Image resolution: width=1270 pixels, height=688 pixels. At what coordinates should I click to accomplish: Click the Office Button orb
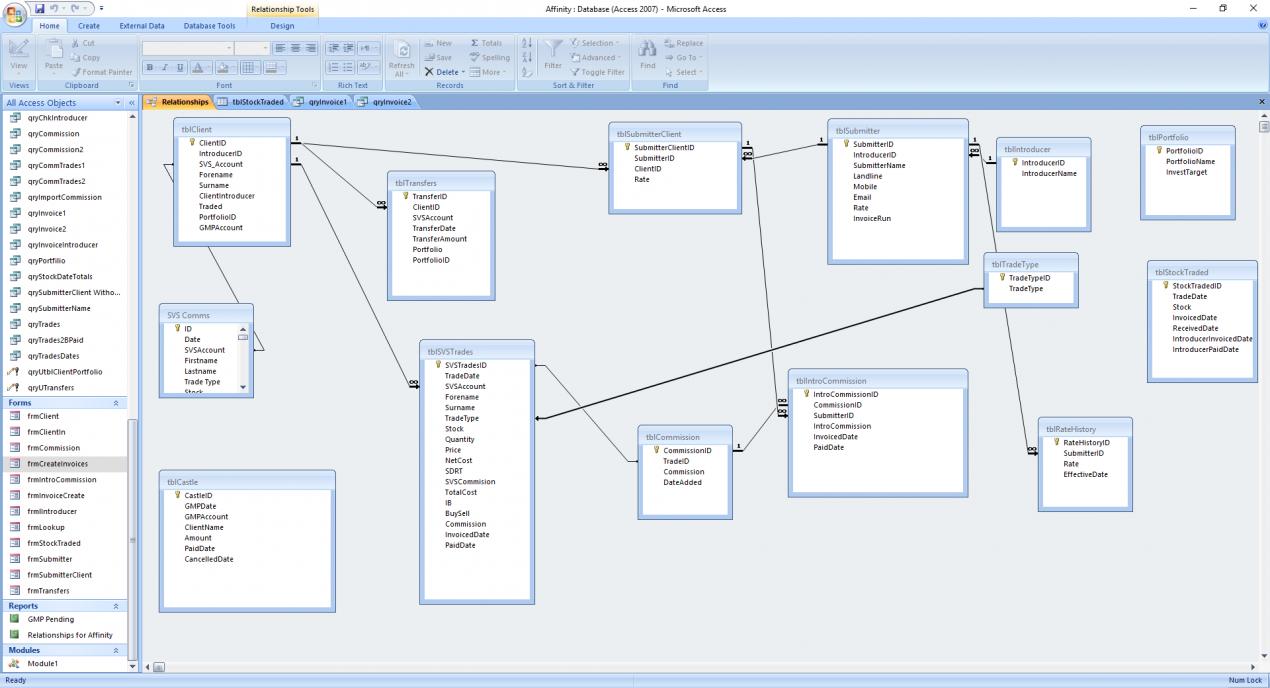15,14
